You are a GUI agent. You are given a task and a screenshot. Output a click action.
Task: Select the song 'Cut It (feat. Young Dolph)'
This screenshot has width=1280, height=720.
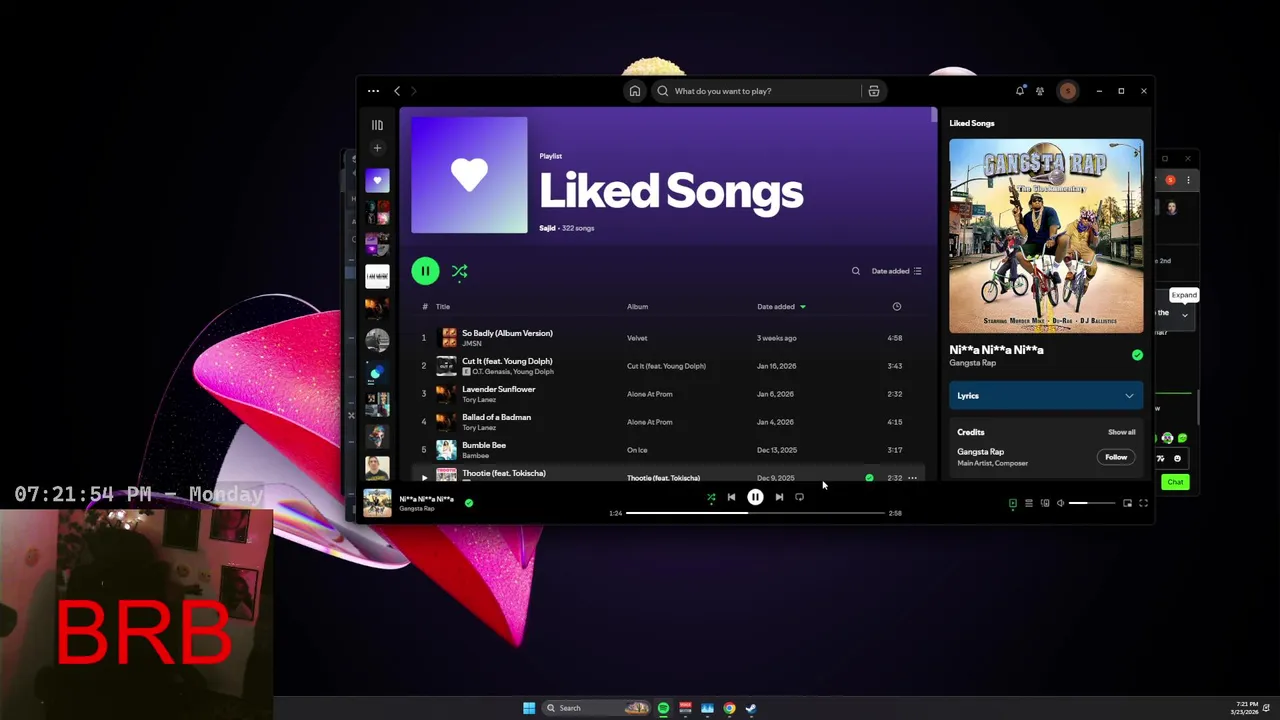point(507,361)
